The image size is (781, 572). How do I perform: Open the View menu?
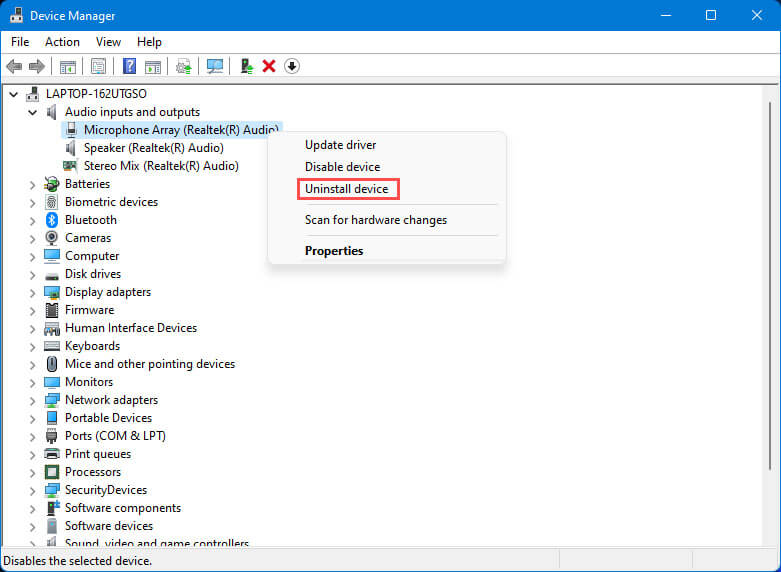pos(108,42)
